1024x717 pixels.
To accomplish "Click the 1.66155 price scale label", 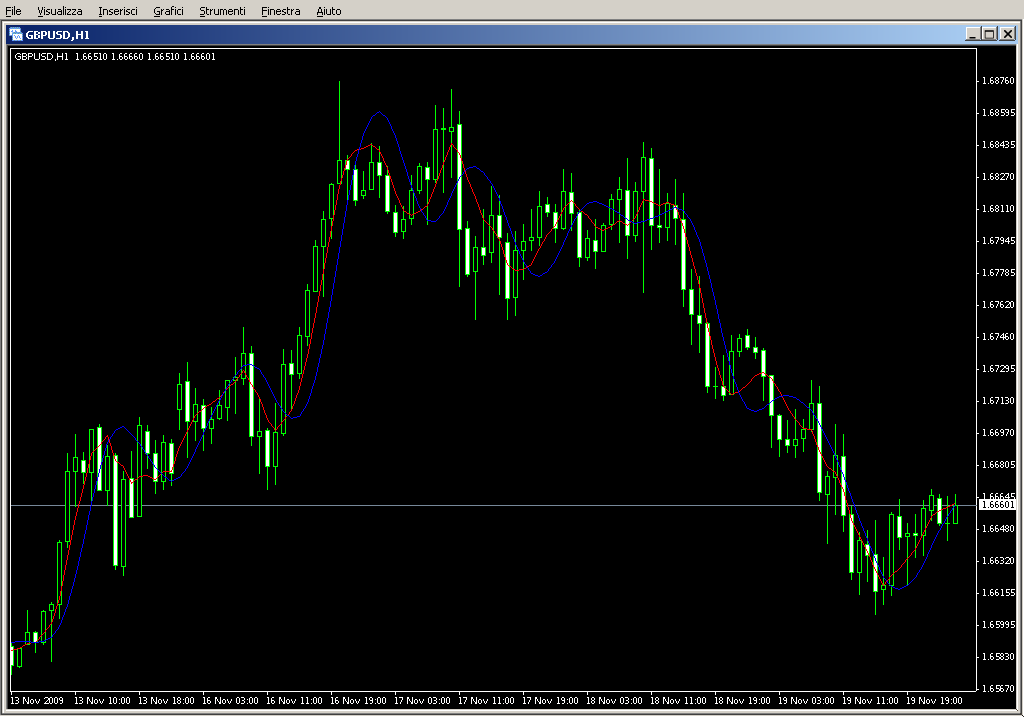I will coord(999,593).
